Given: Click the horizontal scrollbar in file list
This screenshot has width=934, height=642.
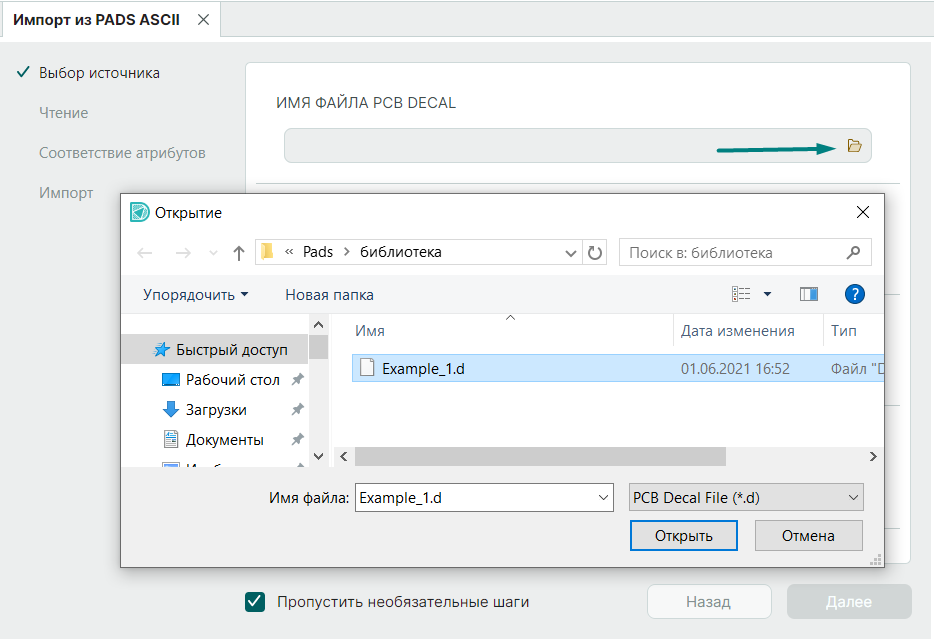Looking at the screenshot, I should coord(540,456).
